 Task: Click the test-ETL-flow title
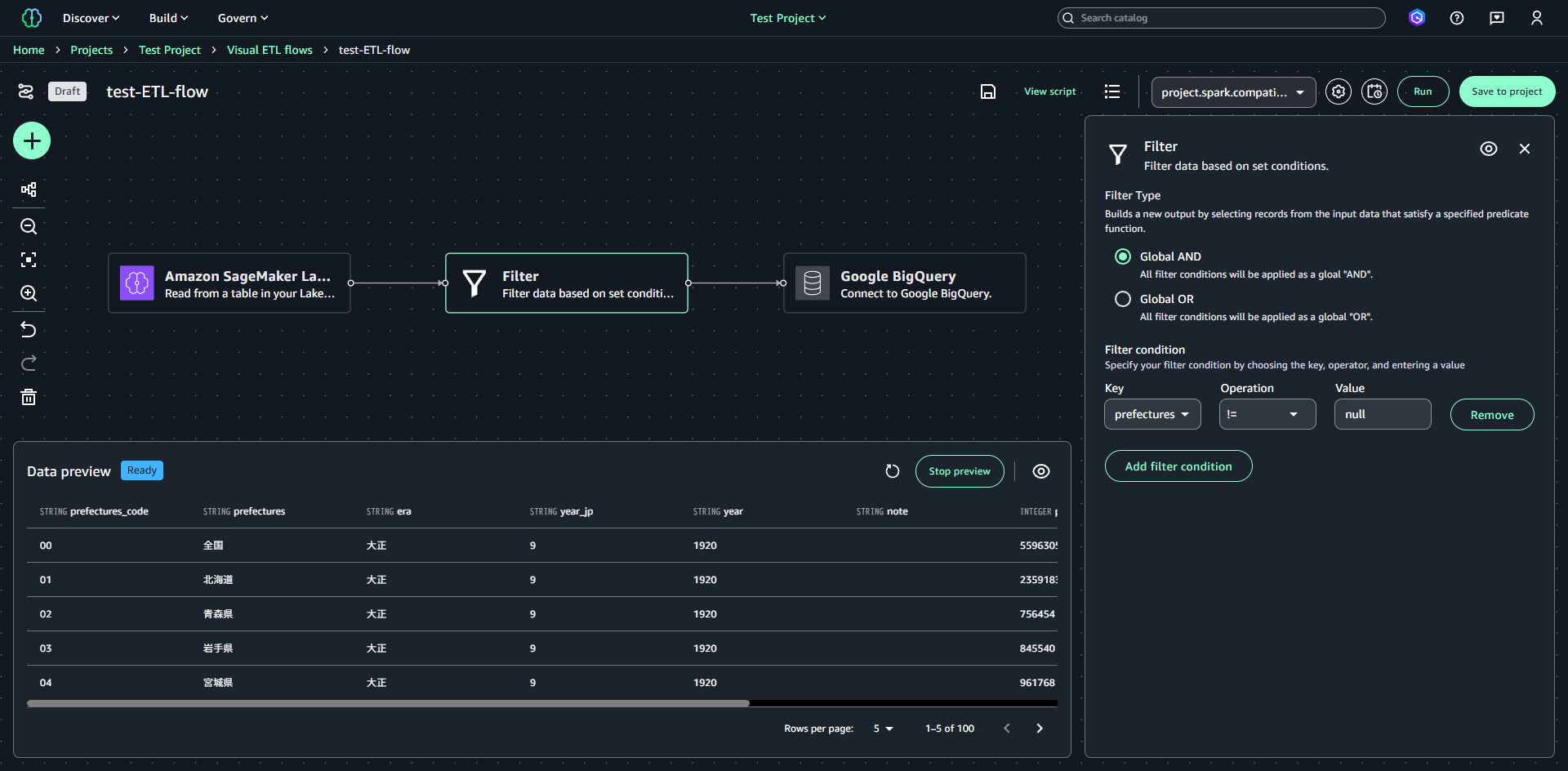(x=157, y=91)
